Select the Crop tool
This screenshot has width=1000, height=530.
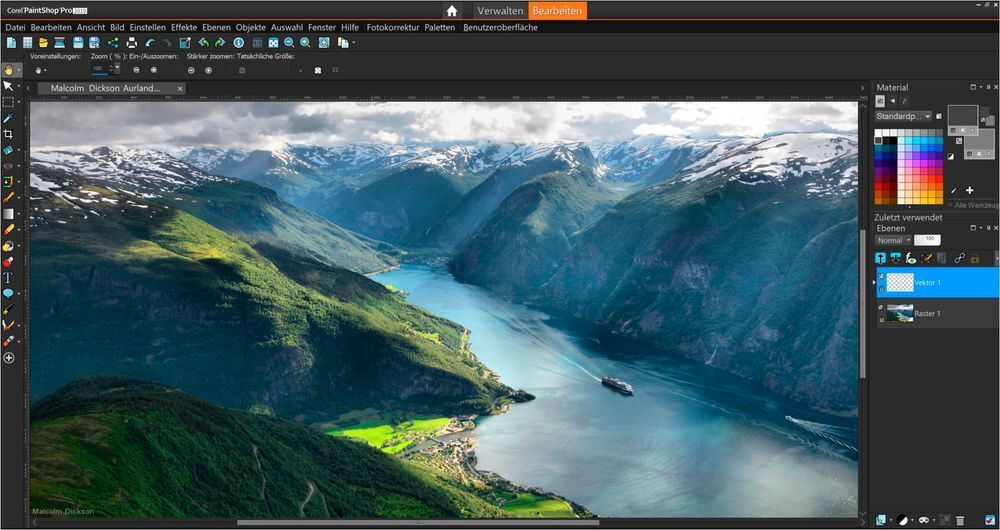(8, 134)
